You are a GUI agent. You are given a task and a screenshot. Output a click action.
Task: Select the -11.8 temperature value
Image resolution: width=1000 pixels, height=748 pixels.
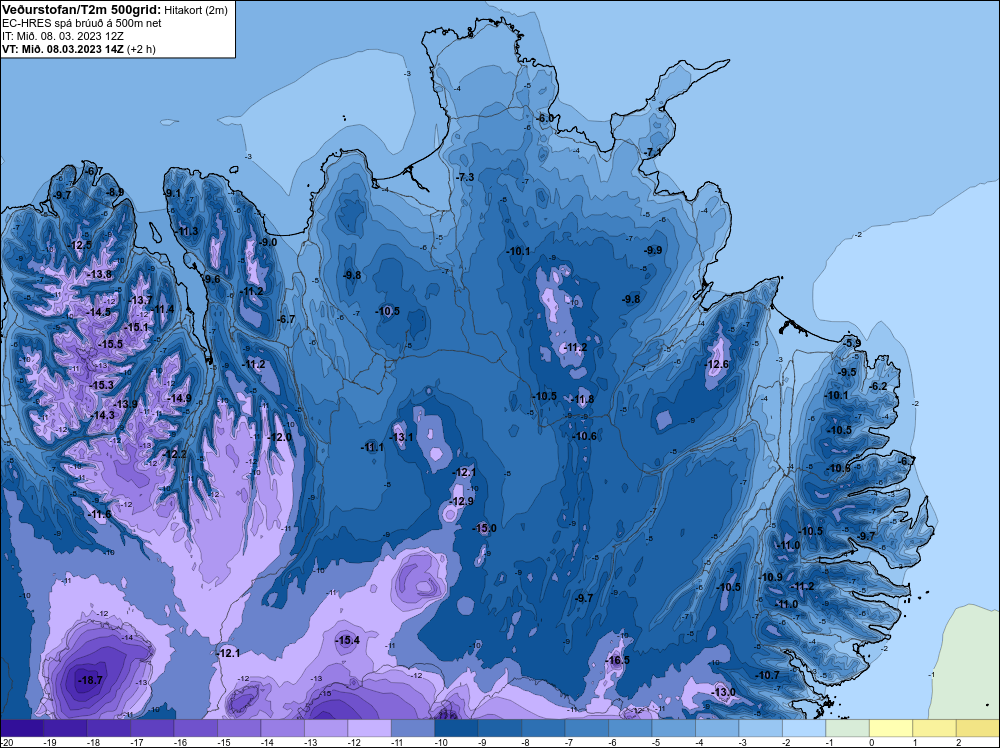click(x=582, y=400)
